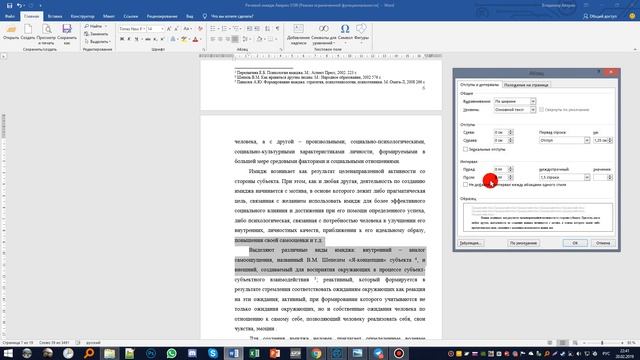Open line spacing options
The image size is (640, 360).
pos(246,39)
